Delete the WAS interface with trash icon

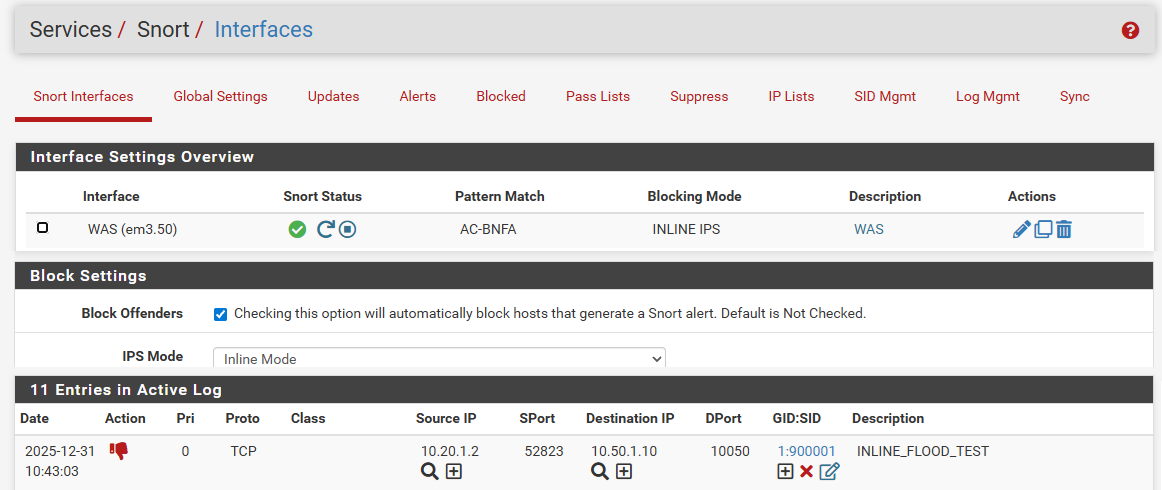point(1063,230)
